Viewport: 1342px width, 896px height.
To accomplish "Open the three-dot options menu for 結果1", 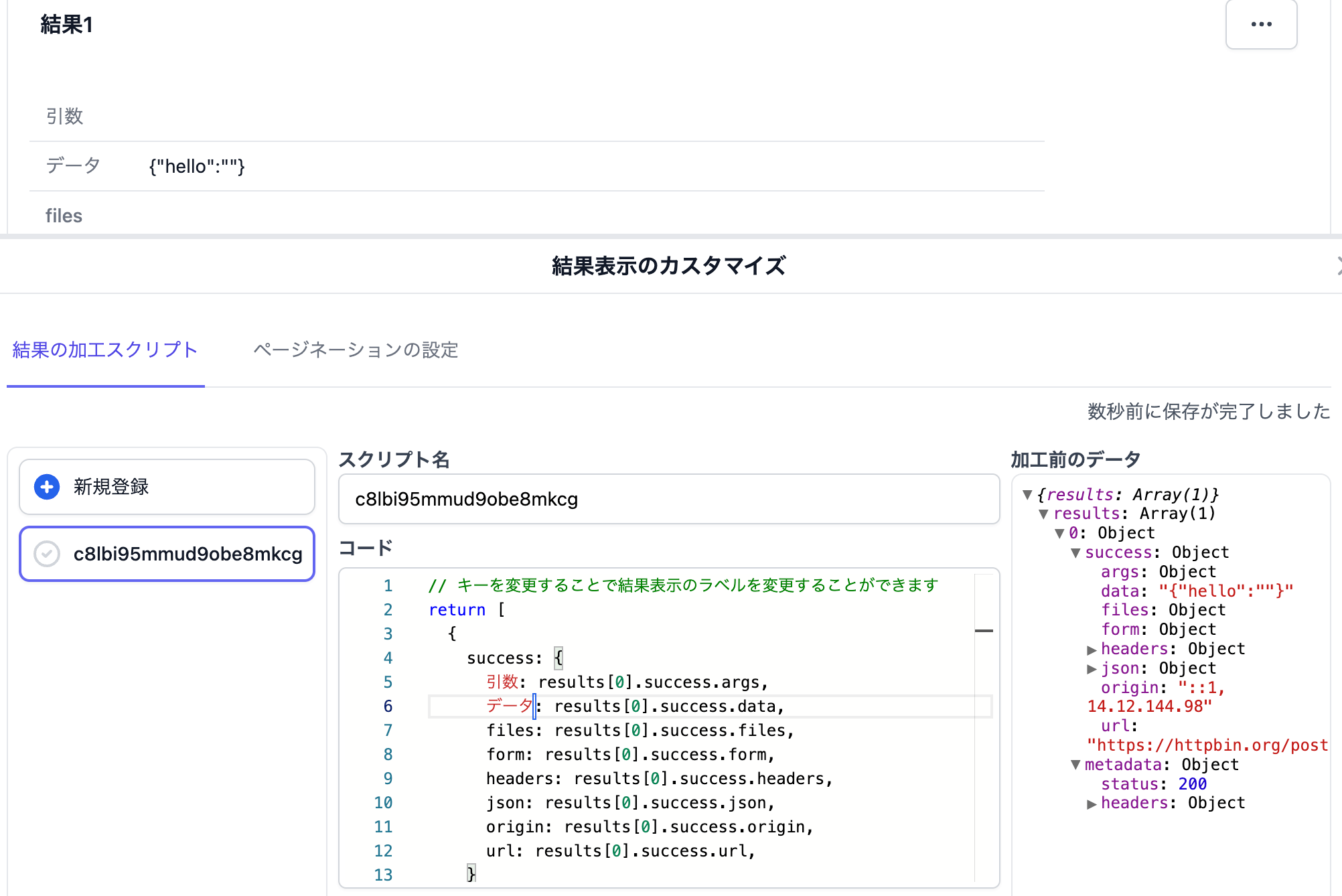I will 1261,25.
